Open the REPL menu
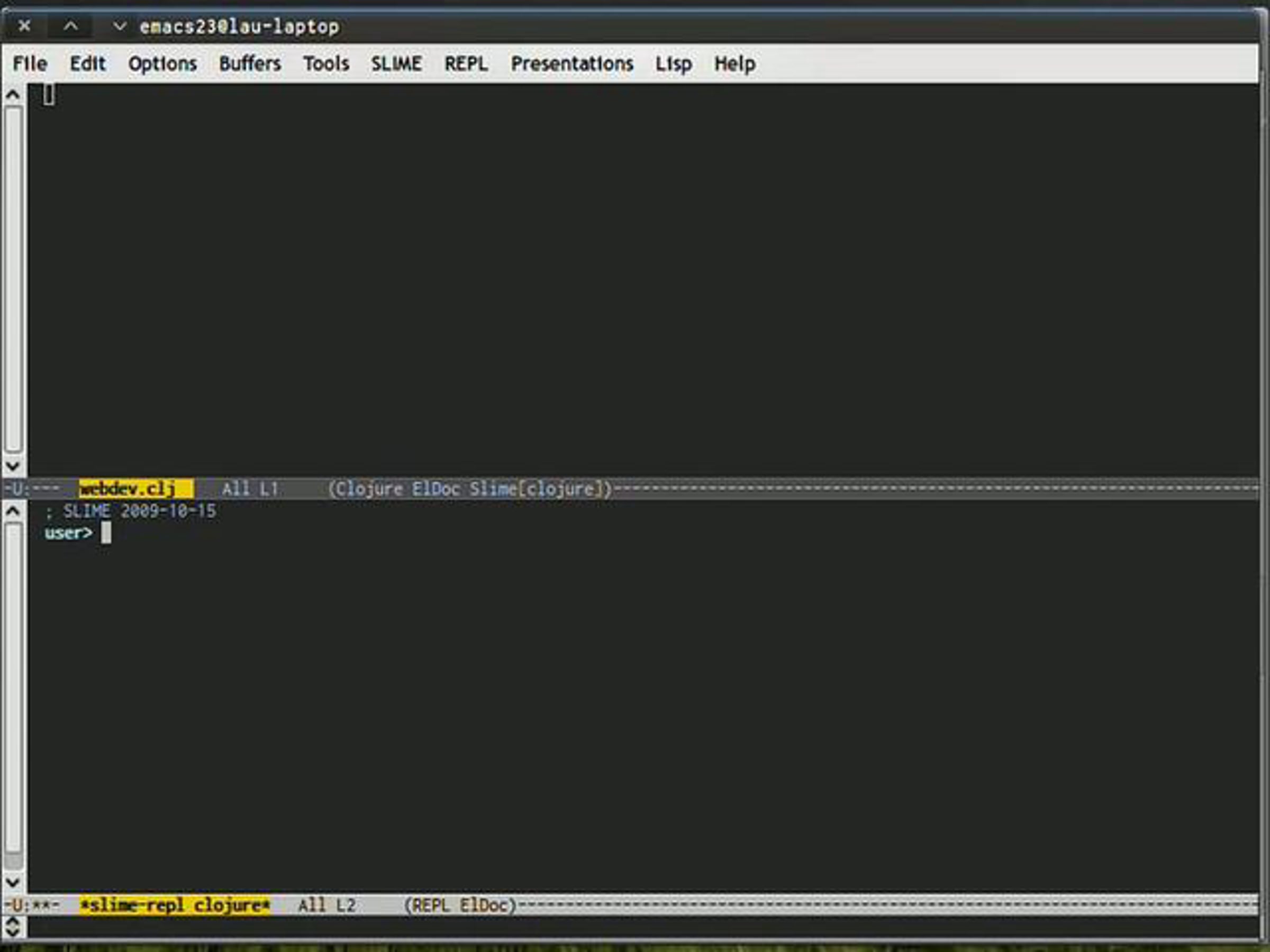 coord(466,63)
